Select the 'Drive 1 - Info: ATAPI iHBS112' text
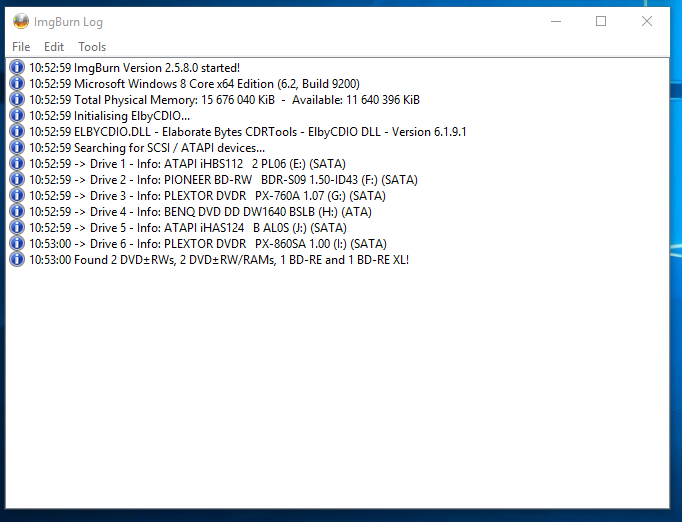The image size is (682, 522). [167, 164]
